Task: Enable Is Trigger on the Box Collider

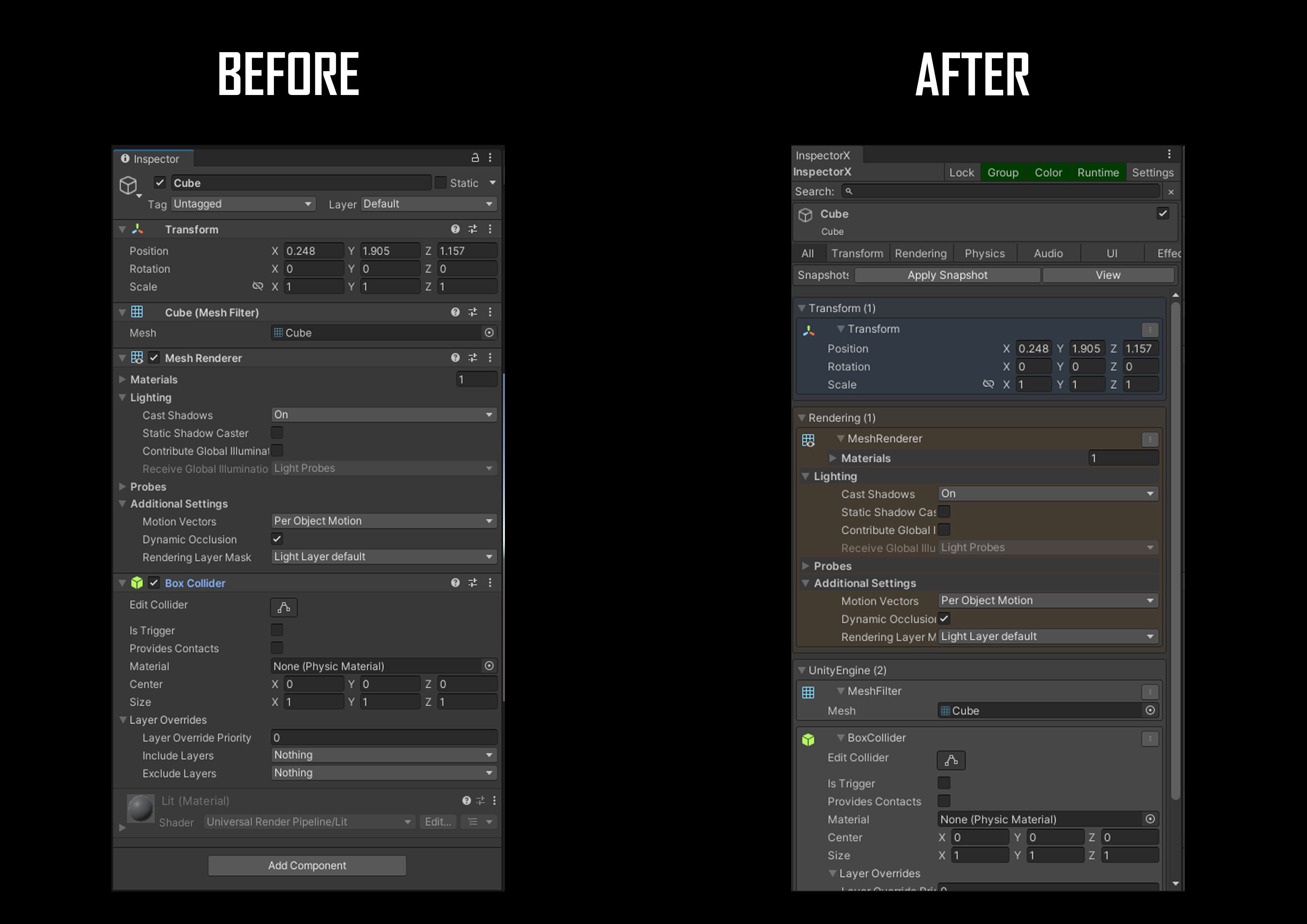Action: (277, 630)
